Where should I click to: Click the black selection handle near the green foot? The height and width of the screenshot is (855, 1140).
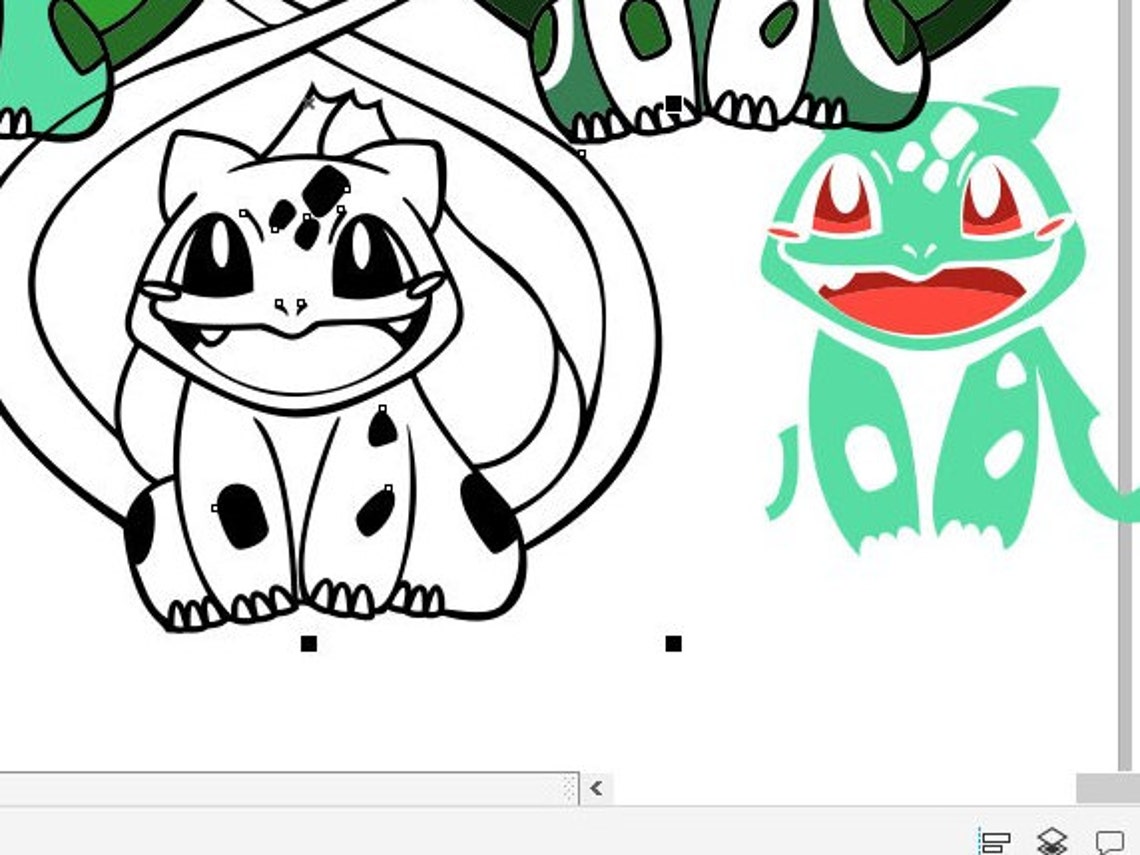(675, 102)
